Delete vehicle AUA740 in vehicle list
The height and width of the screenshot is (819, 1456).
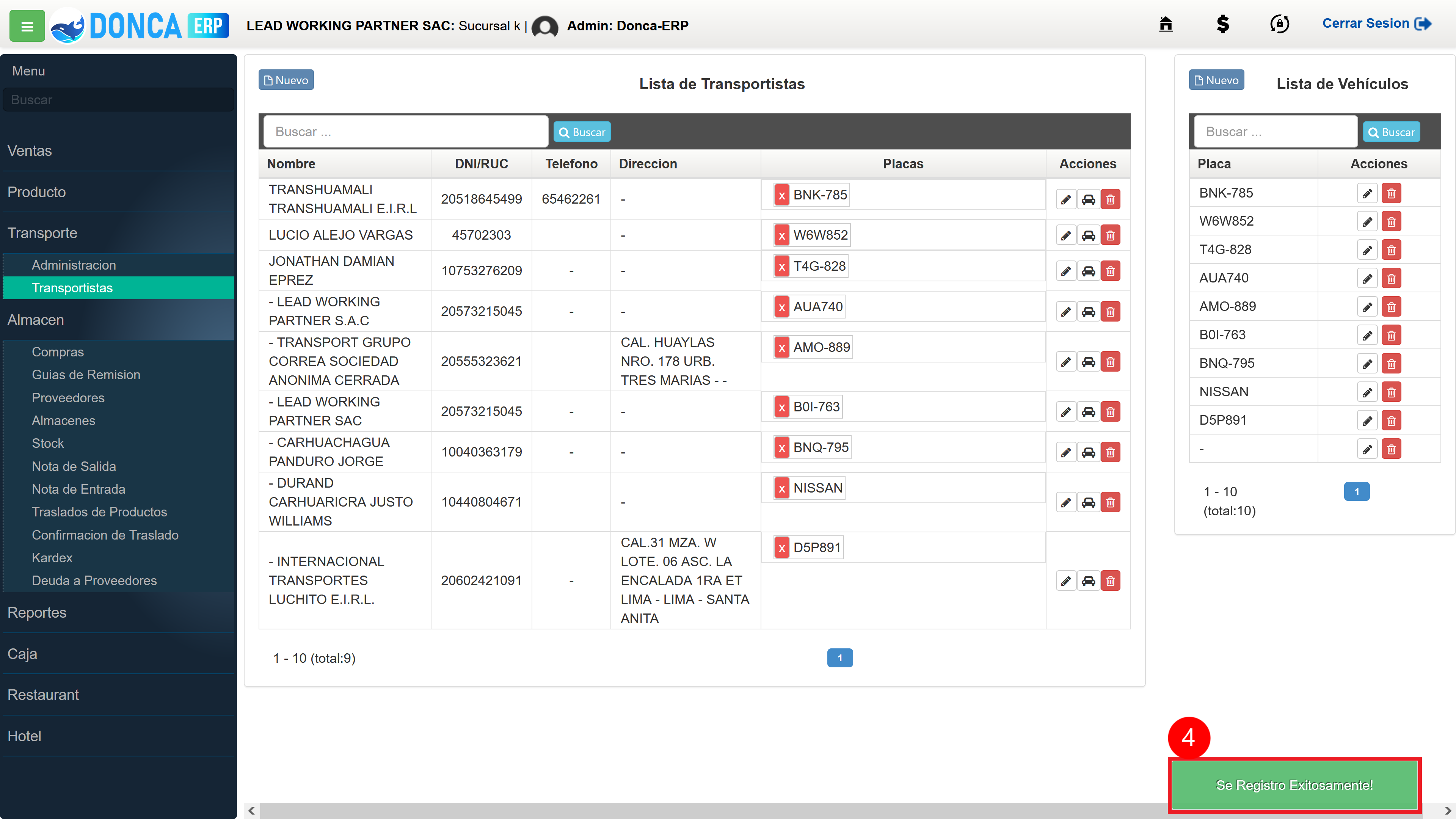(x=1391, y=279)
